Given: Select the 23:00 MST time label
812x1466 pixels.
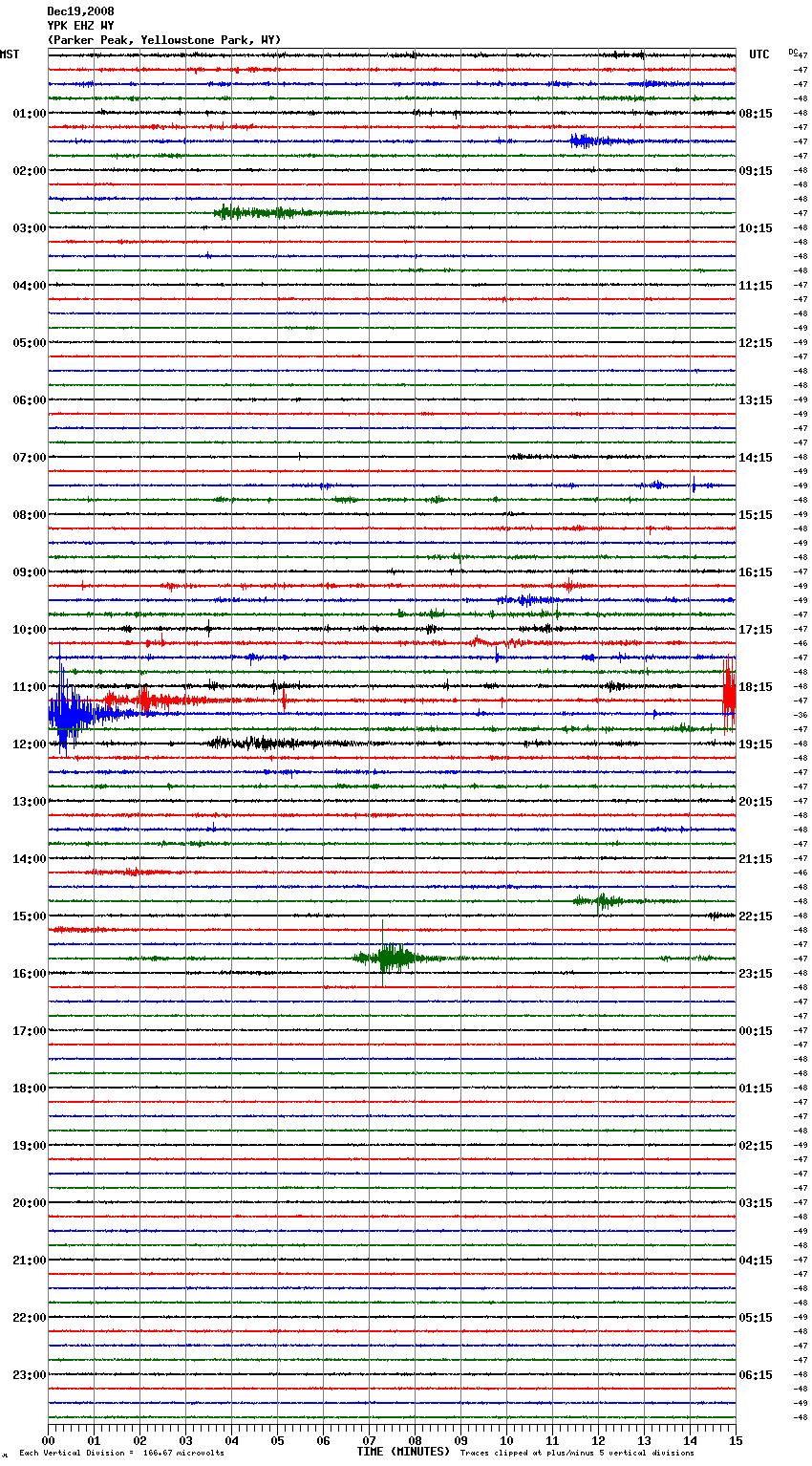Looking at the screenshot, I should click(x=30, y=1375).
